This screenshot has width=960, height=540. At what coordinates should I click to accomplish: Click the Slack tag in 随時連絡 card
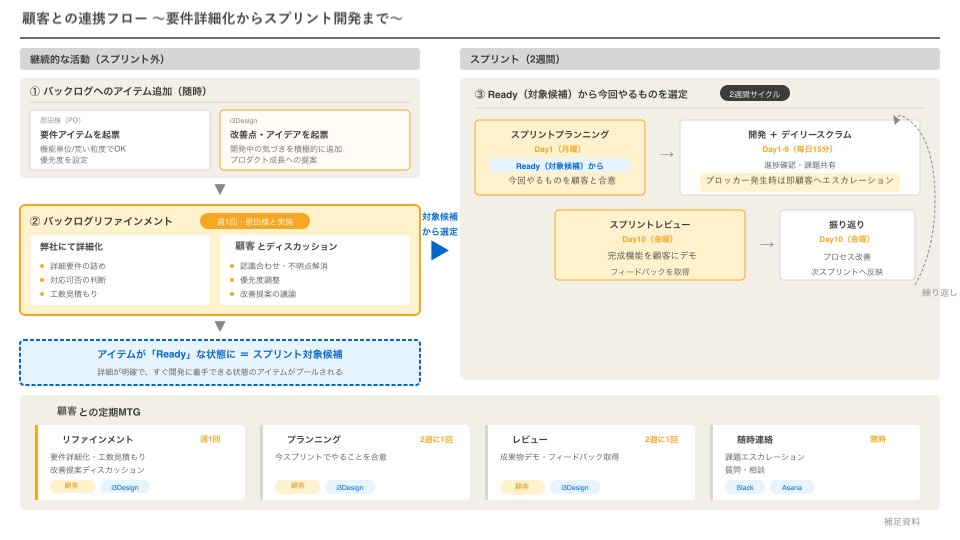point(743,487)
